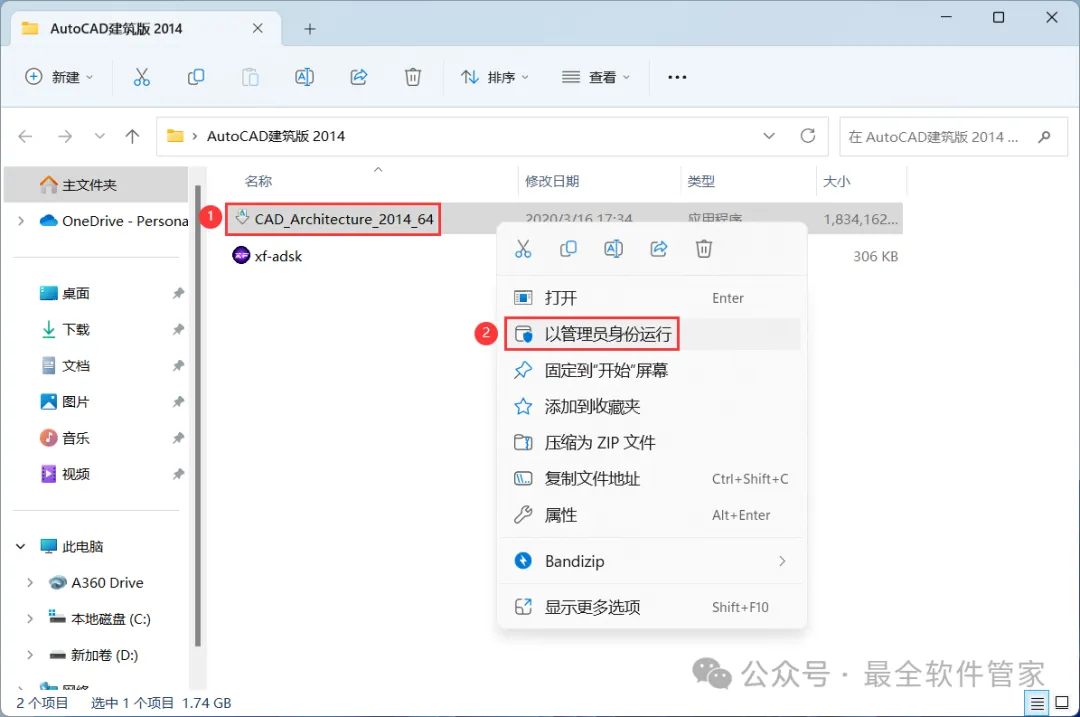
Task: Click the Cut scissors icon in the toolbar
Action: pos(141,77)
